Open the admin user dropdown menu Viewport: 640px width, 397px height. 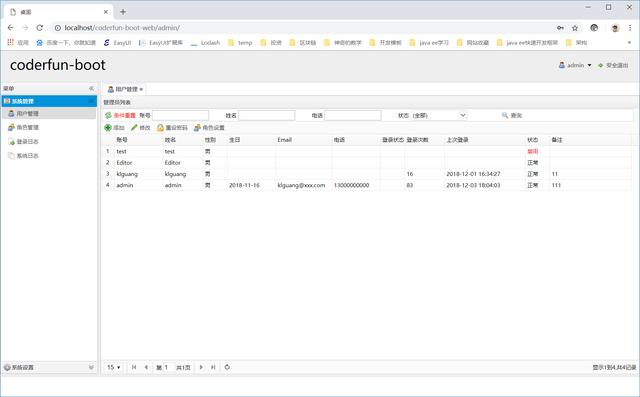click(x=575, y=65)
